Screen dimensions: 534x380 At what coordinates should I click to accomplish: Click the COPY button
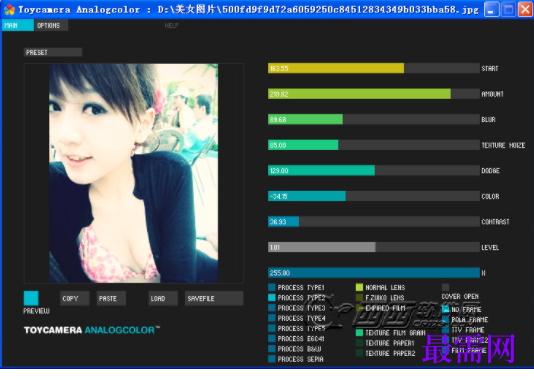click(x=75, y=298)
